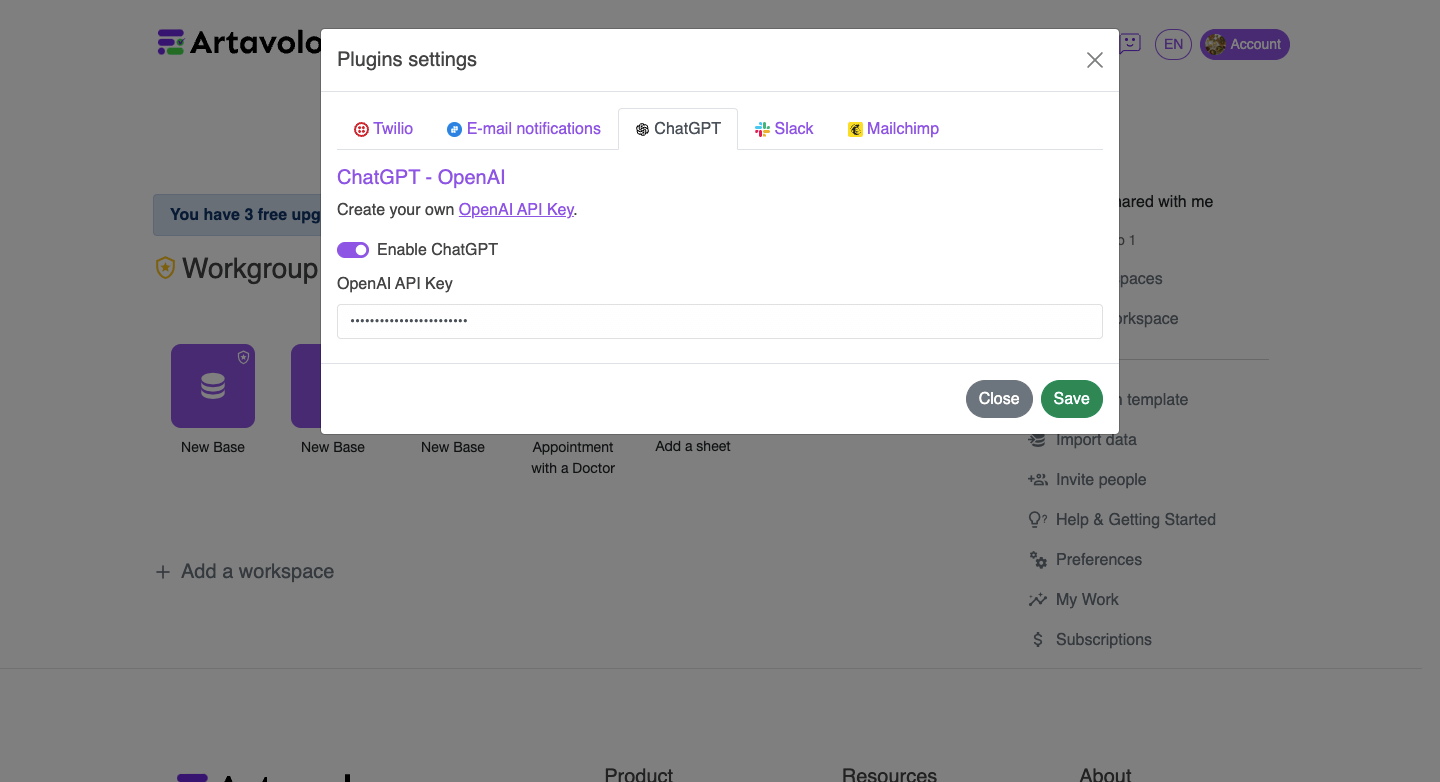
Task: Click the Preferences entry in the sidebar
Action: click(x=1099, y=559)
